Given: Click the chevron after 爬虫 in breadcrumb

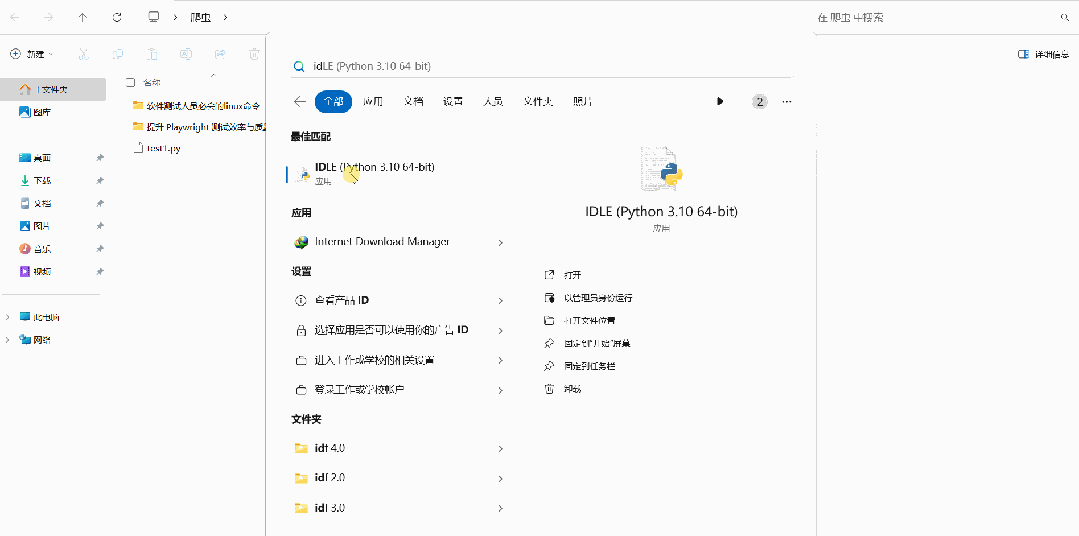Looking at the screenshot, I should tap(226, 17).
